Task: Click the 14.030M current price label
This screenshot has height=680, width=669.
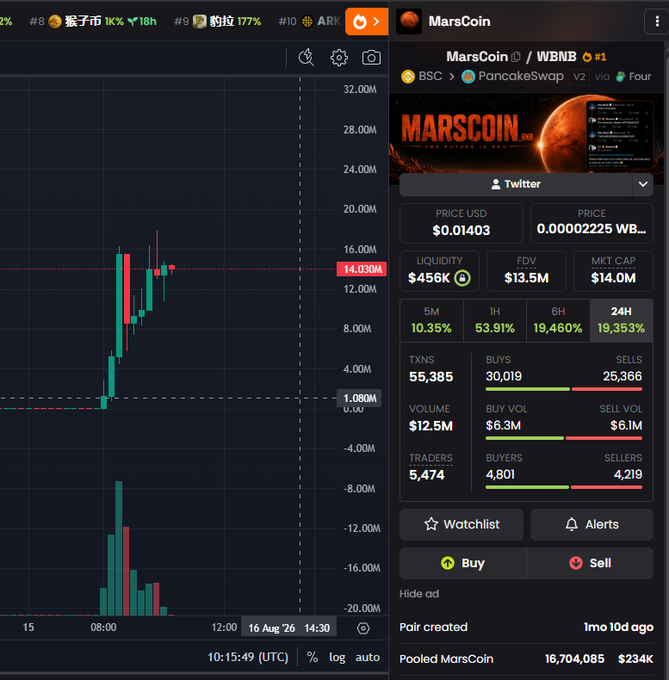Action: 362,269
